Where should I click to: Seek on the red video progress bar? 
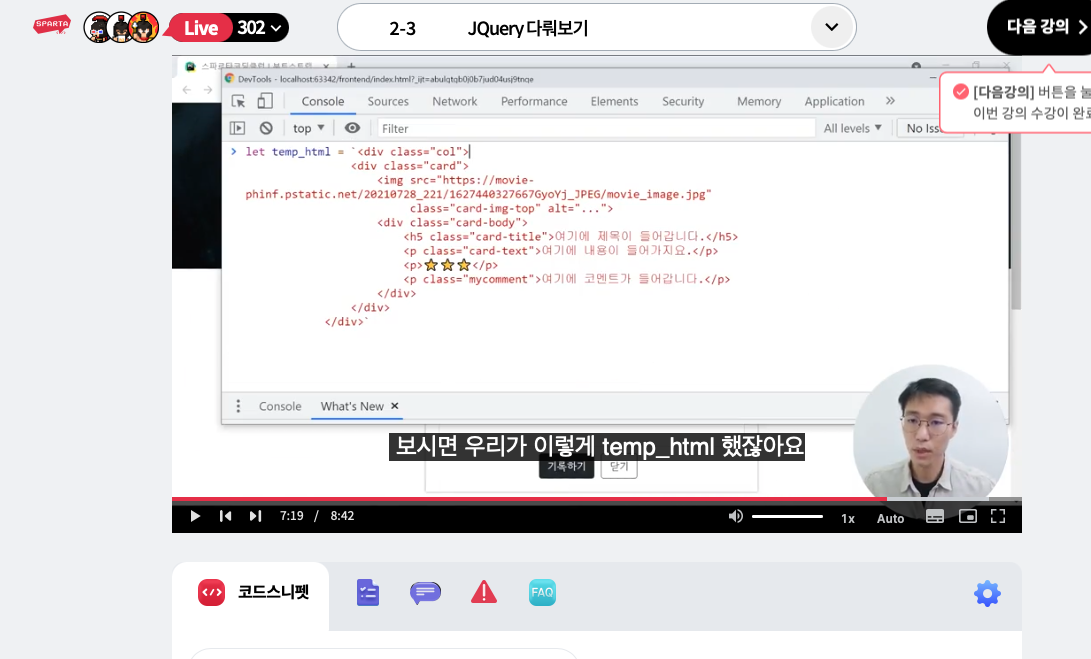pos(529,499)
